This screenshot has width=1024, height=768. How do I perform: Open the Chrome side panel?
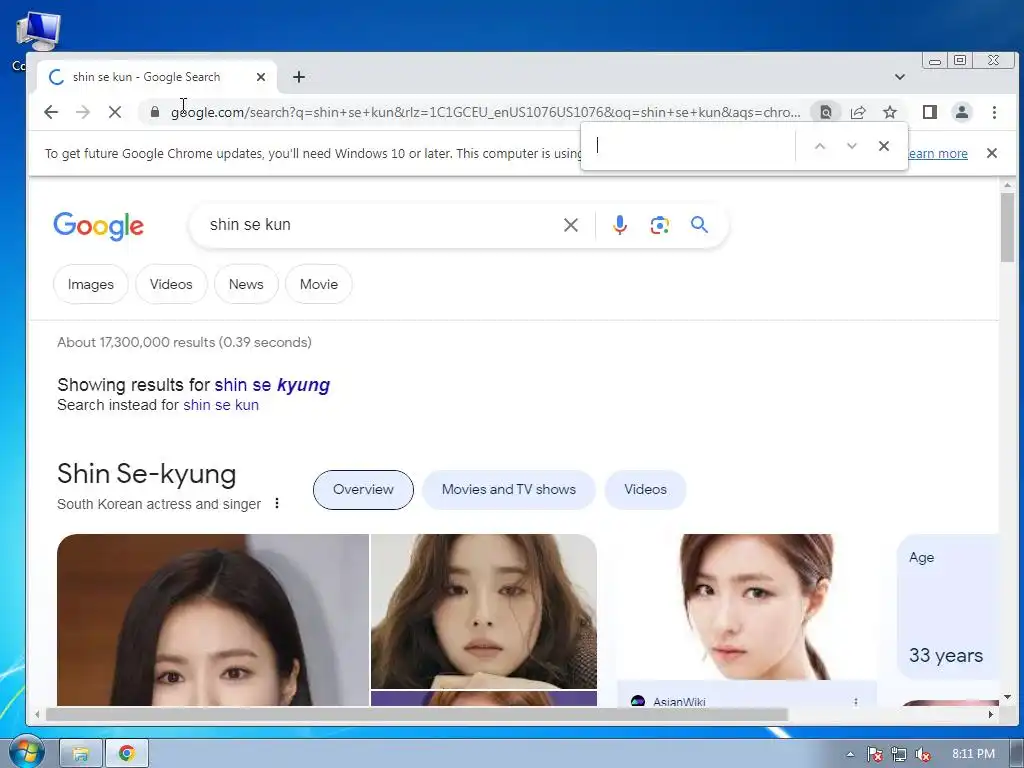tap(930, 112)
